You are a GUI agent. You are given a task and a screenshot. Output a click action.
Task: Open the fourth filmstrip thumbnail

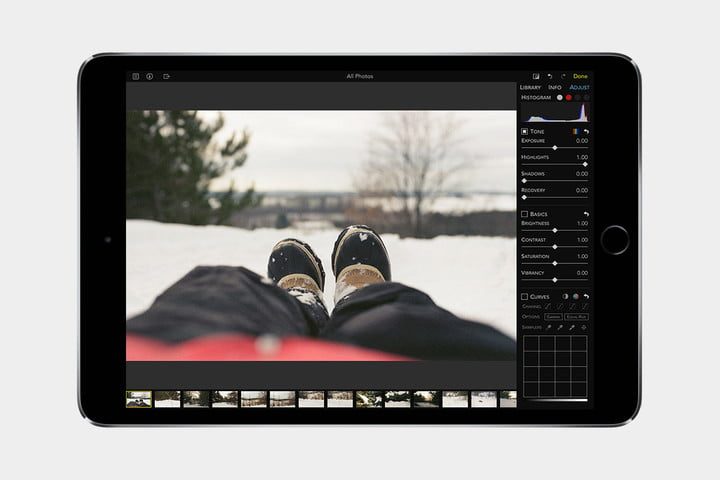tap(225, 399)
